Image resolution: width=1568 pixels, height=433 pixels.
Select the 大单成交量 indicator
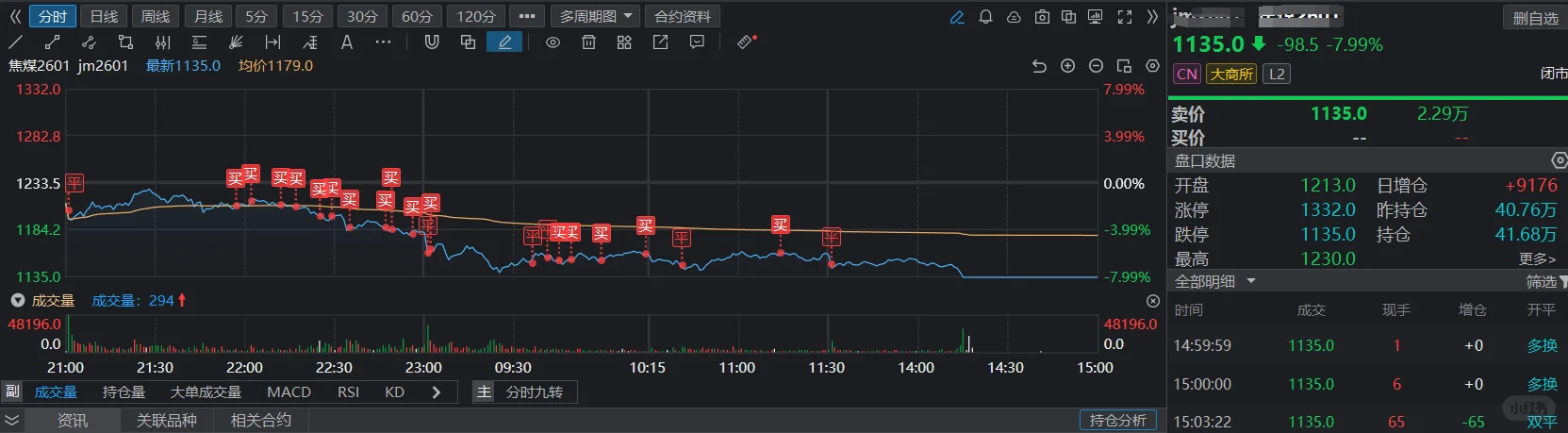(x=206, y=392)
